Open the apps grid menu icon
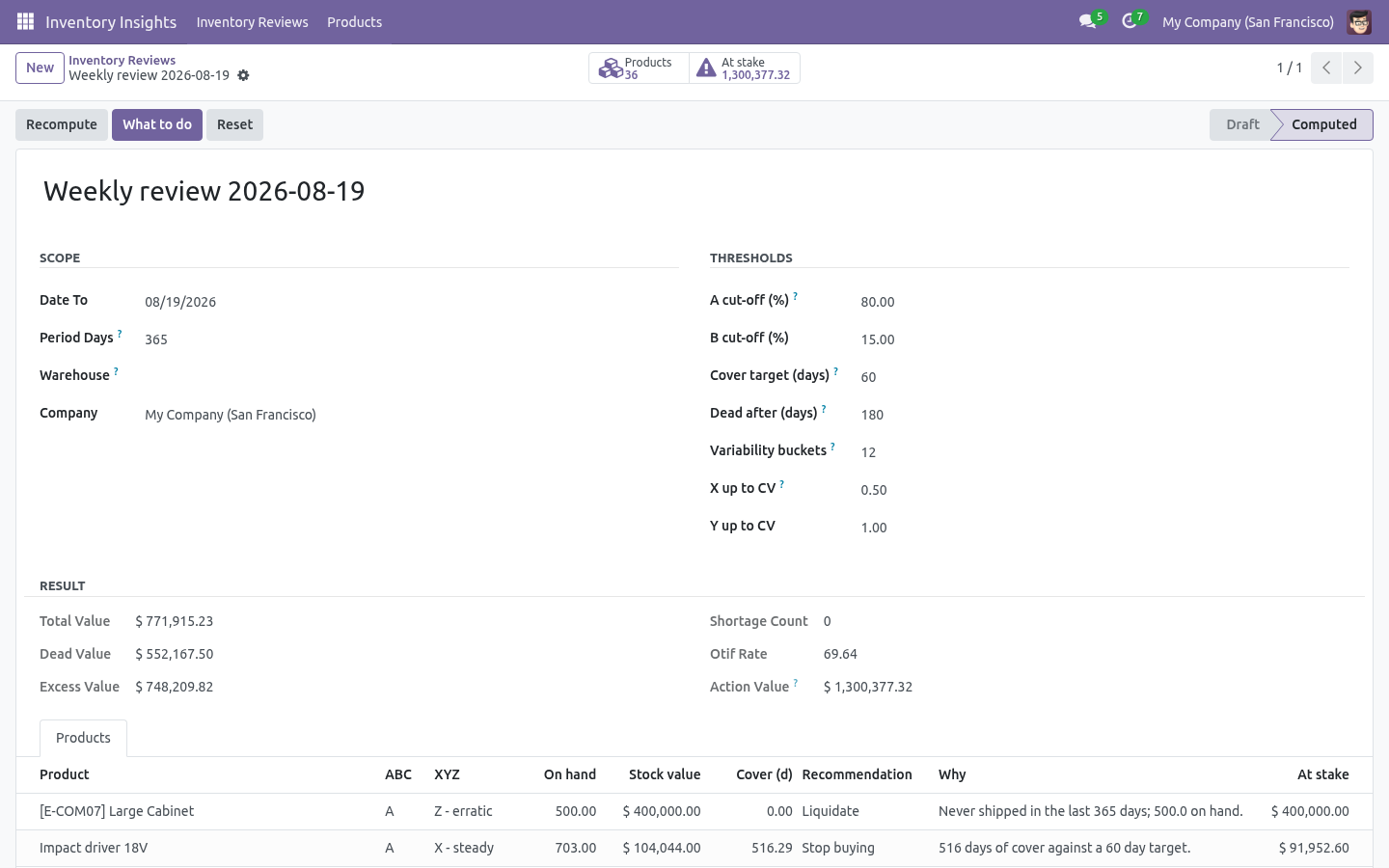The width and height of the screenshot is (1389, 868). click(x=26, y=21)
